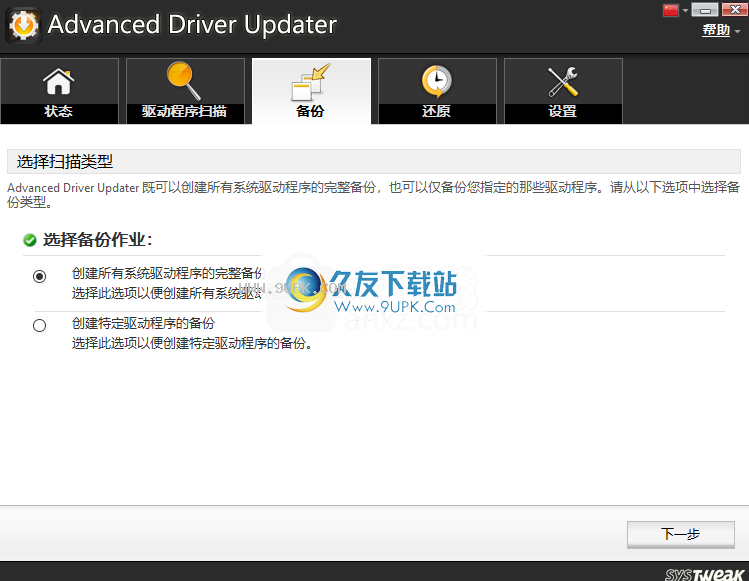Click the Systweak logo in footer

coord(704,574)
